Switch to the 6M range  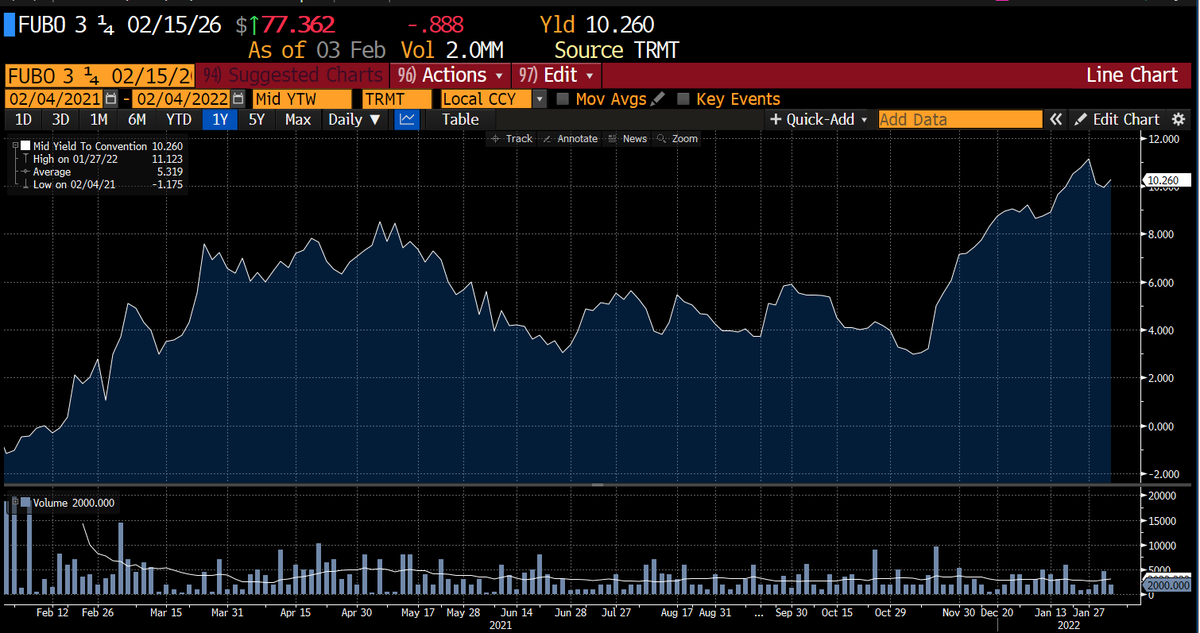pos(137,119)
